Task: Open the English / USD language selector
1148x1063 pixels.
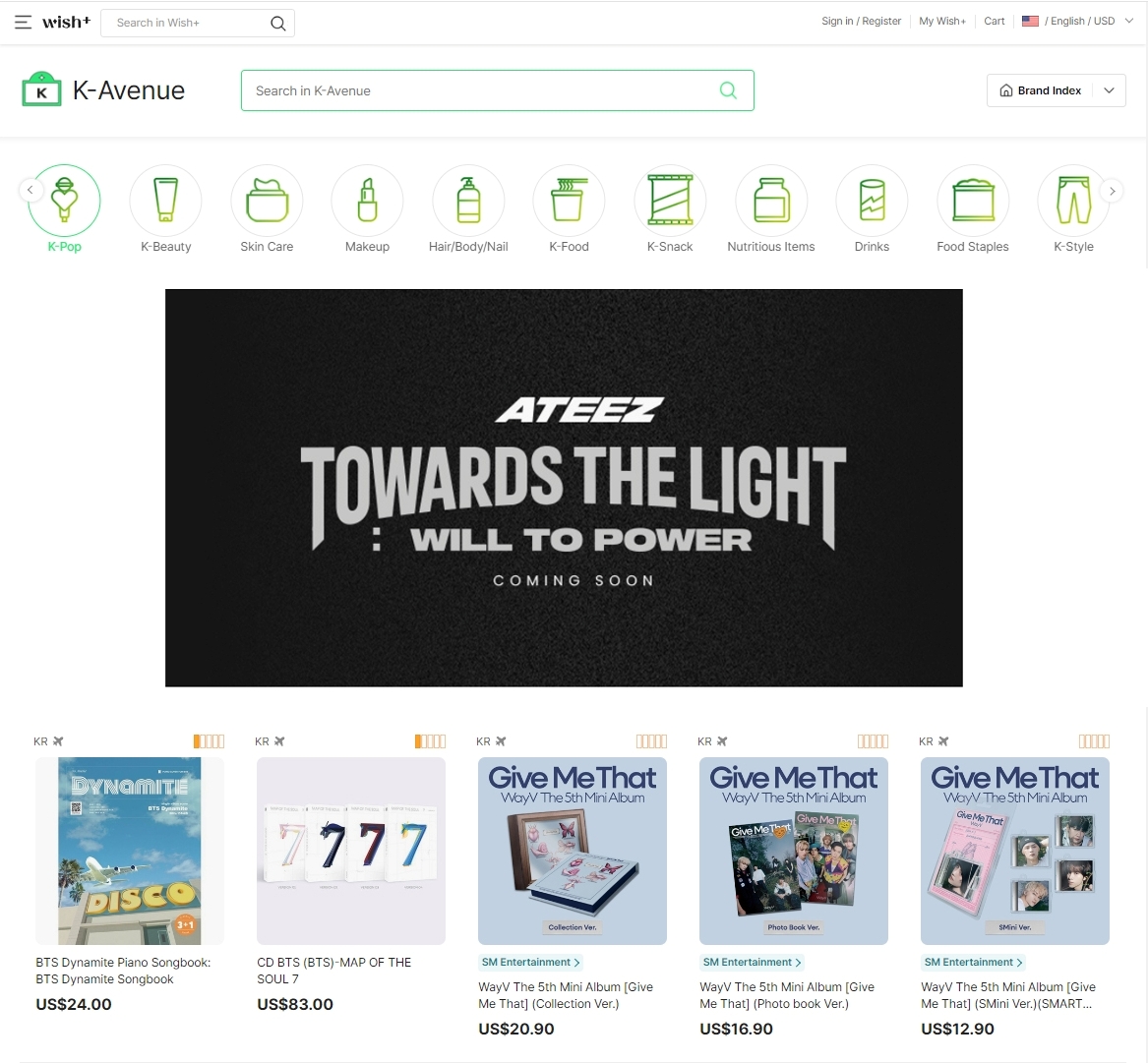Action: 1078,21
